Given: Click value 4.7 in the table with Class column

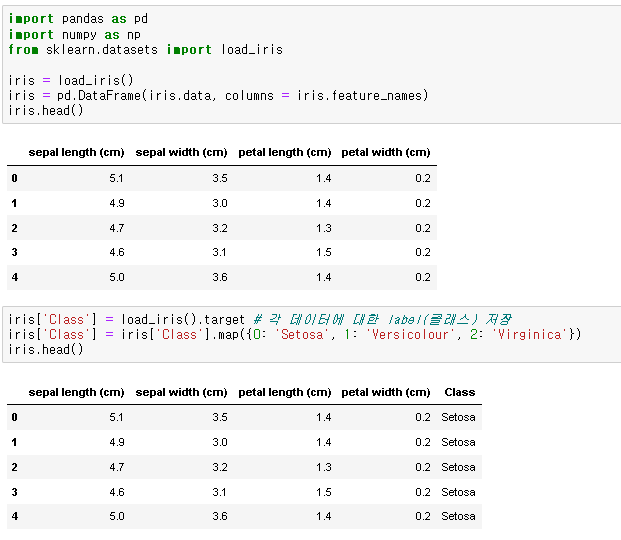Looking at the screenshot, I should coord(117,467).
